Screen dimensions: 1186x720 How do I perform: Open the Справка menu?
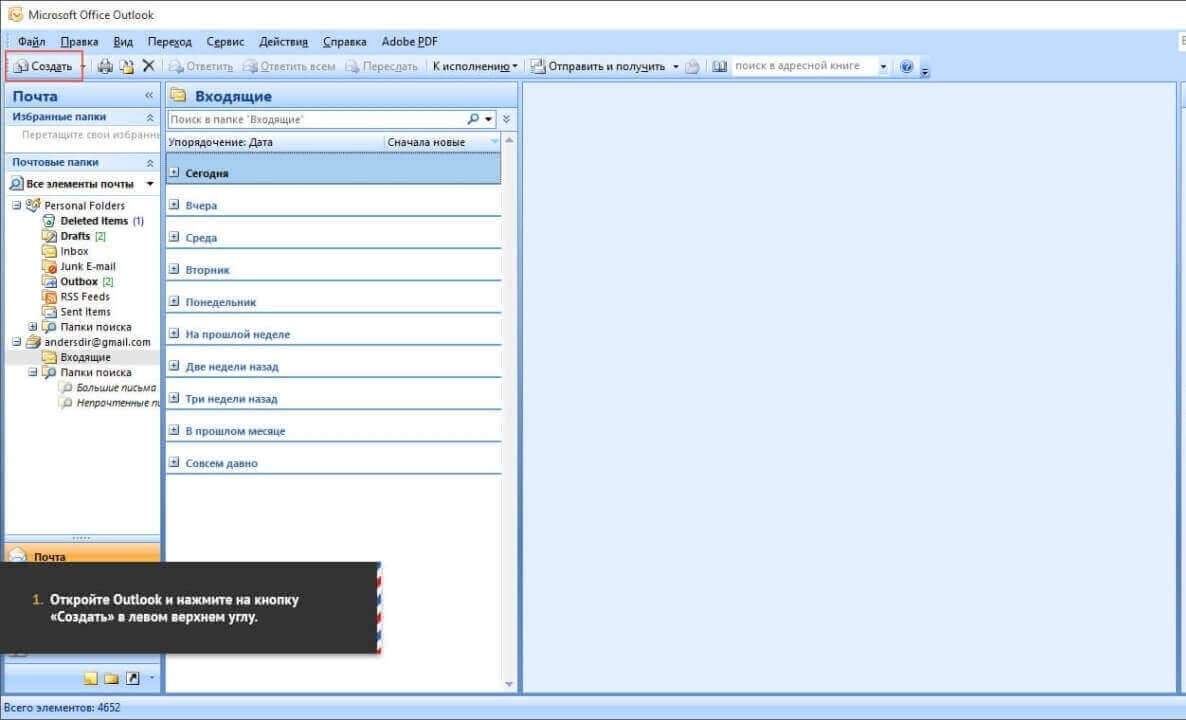[x=344, y=42]
